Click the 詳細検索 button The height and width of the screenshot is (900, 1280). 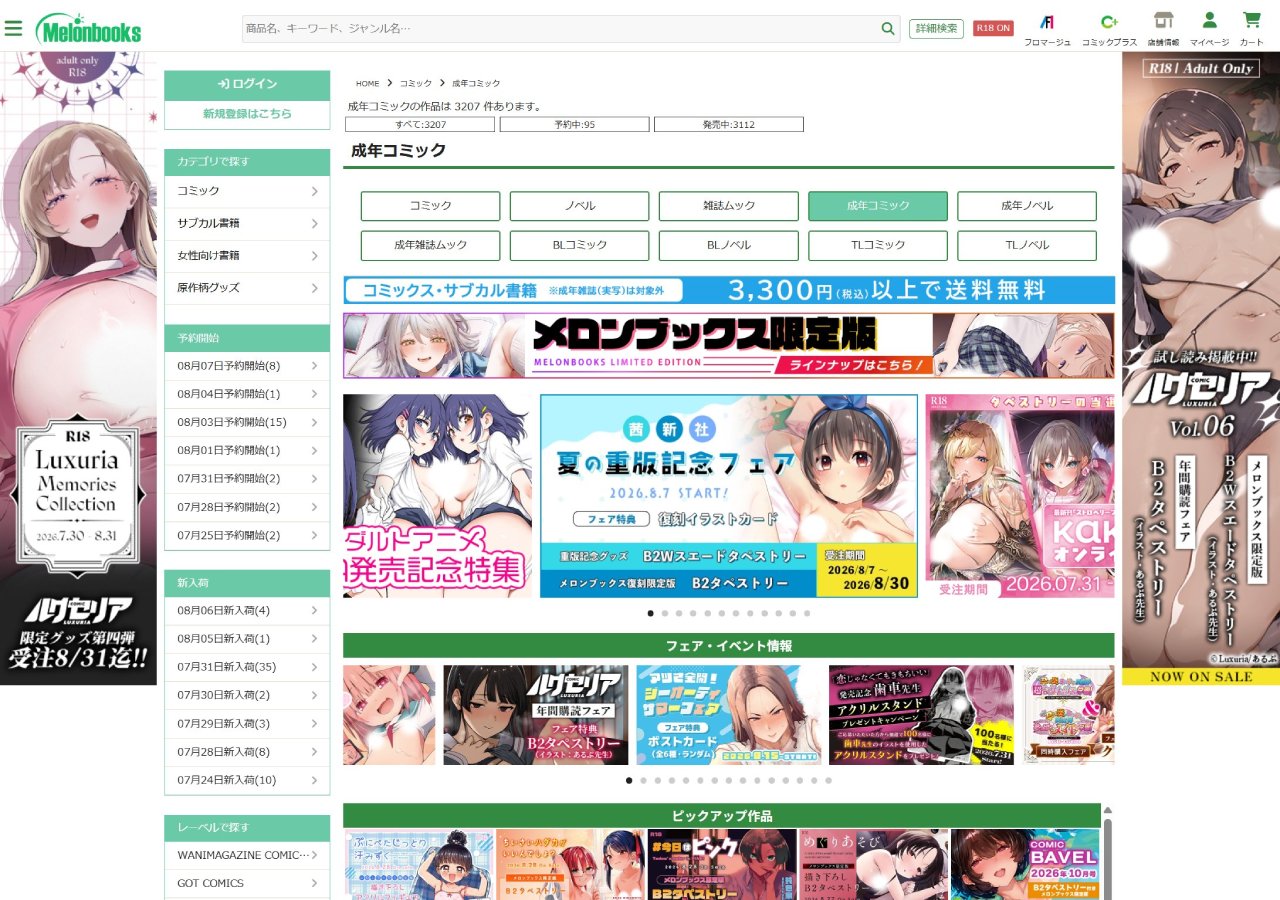(x=936, y=28)
